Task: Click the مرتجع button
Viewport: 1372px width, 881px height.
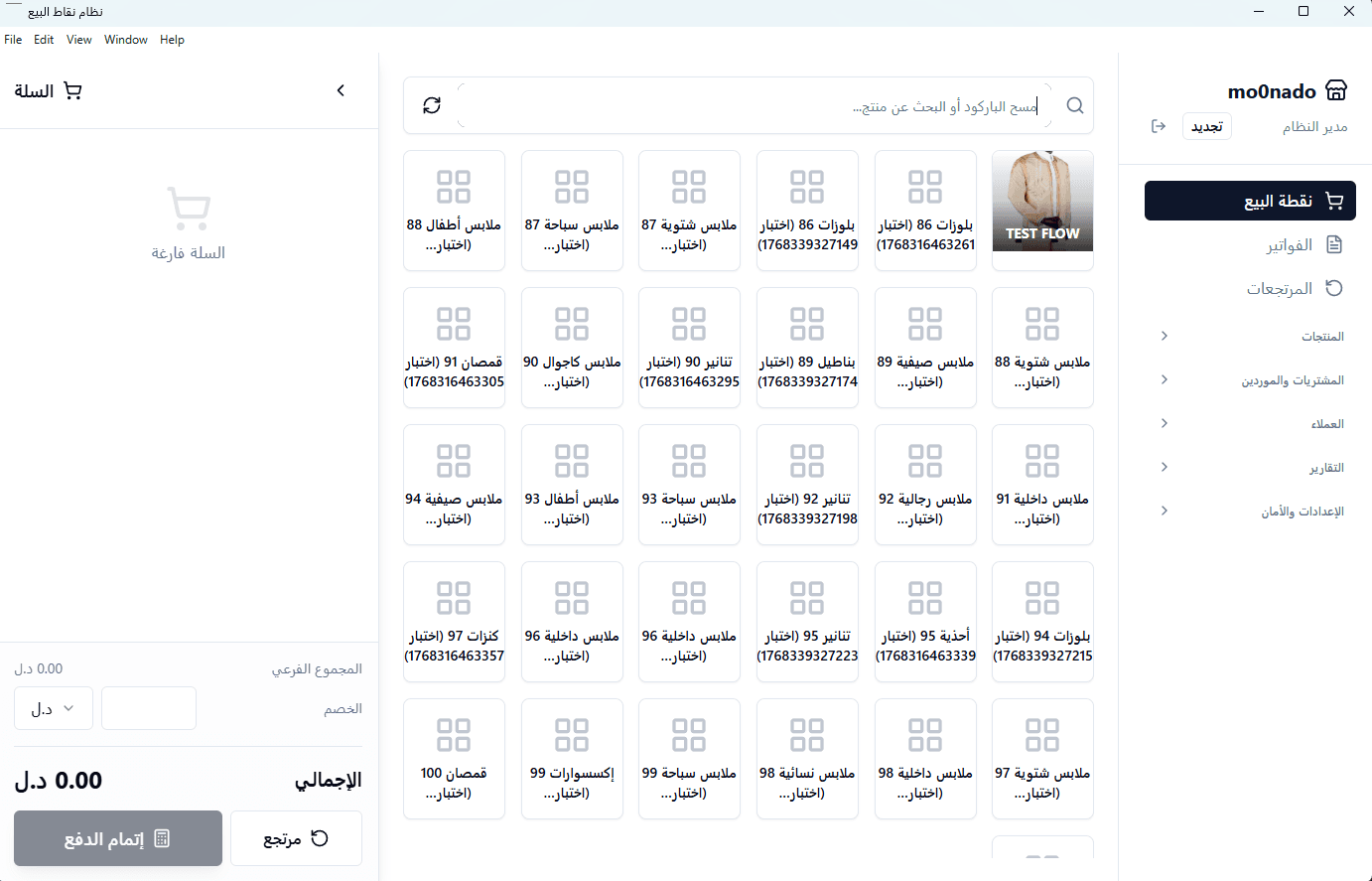Action: 296,838
